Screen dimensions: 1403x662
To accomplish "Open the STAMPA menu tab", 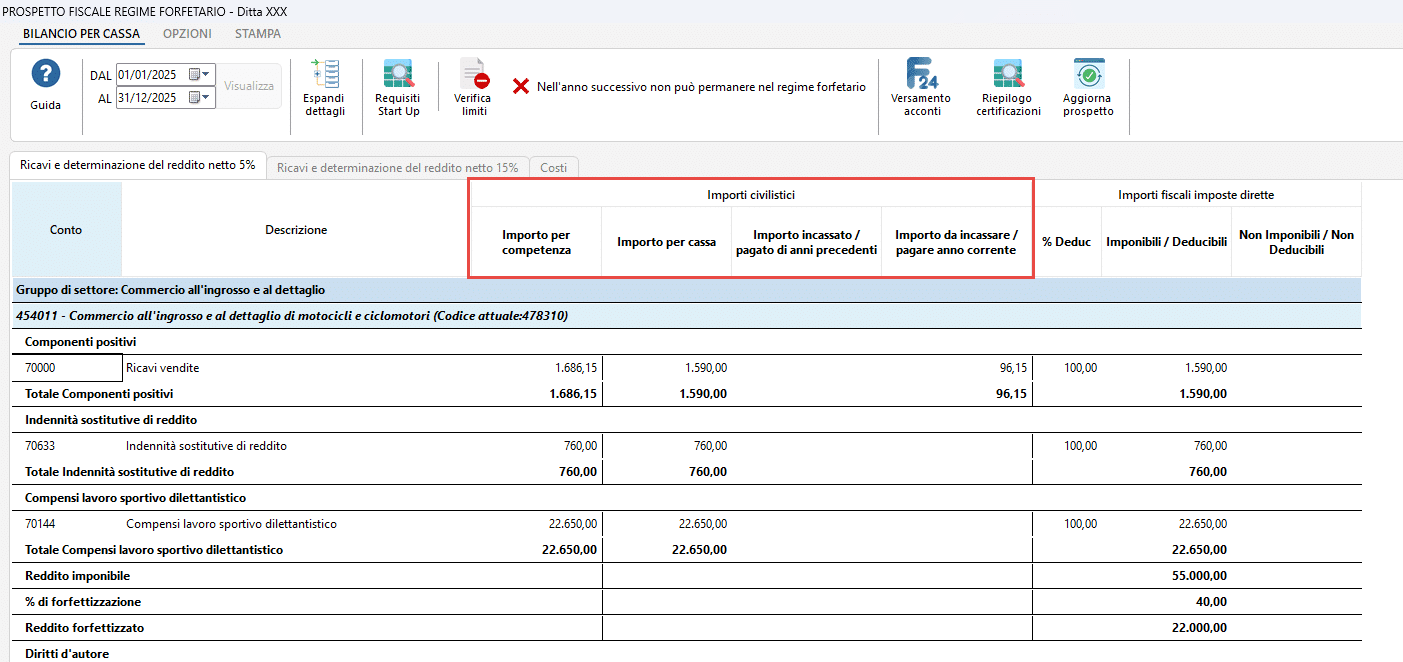I will tap(258, 33).
